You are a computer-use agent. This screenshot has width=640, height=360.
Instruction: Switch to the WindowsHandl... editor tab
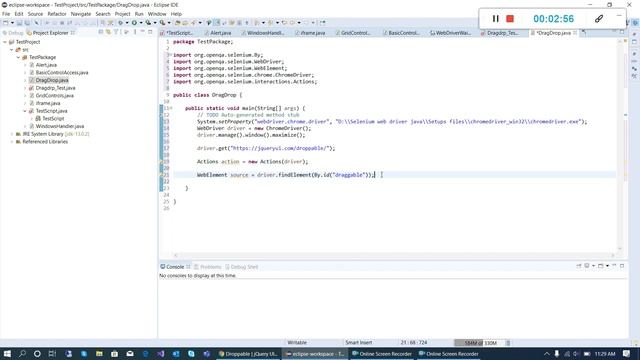pyautogui.click(x=263, y=33)
